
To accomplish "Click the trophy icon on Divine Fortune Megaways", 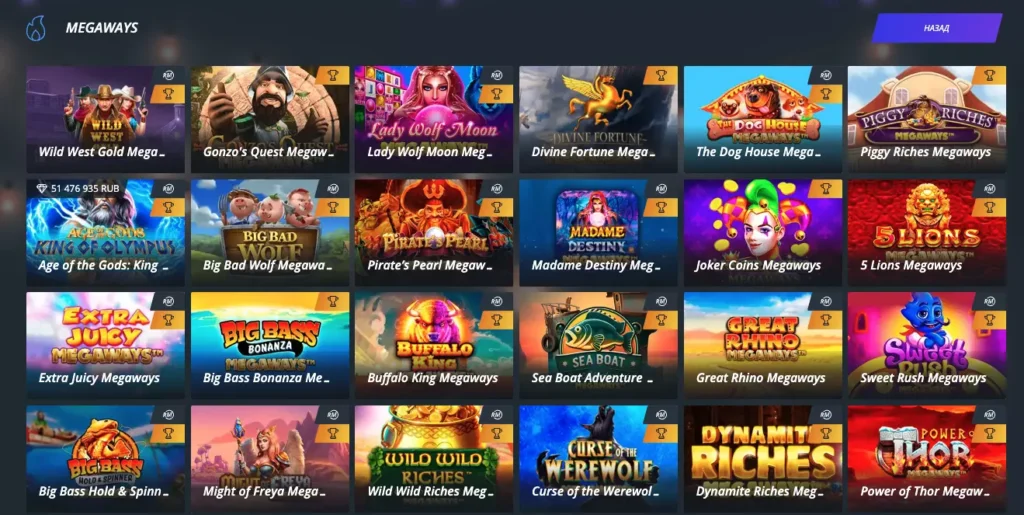I will (x=662, y=75).
